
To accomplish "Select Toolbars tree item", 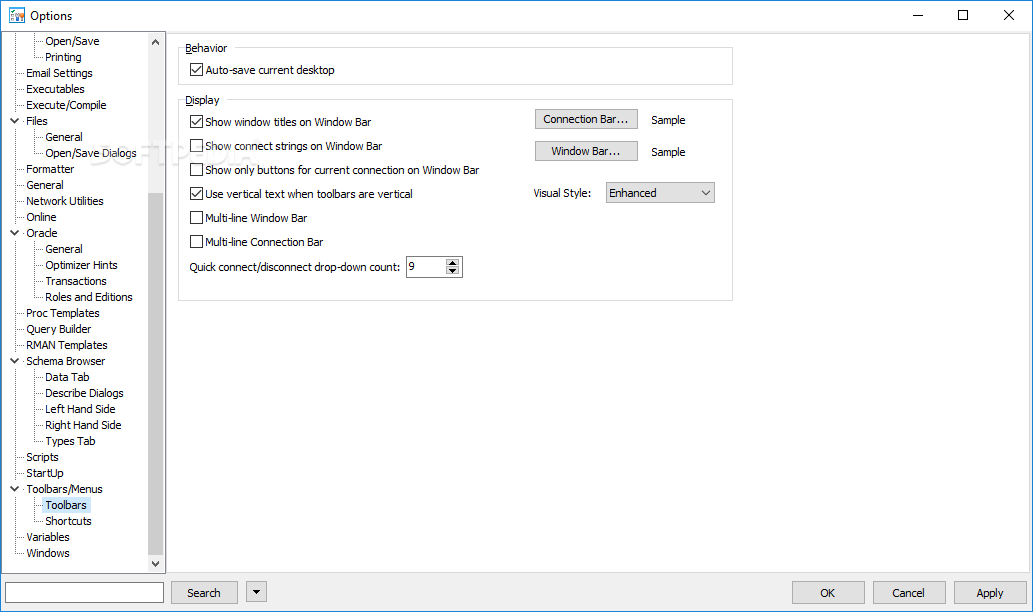I will 66,505.
